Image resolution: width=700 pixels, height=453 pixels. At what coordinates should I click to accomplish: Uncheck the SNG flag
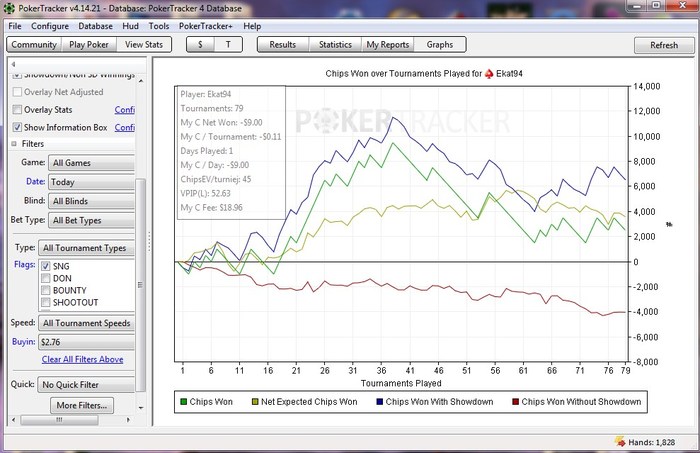pyautogui.click(x=46, y=266)
